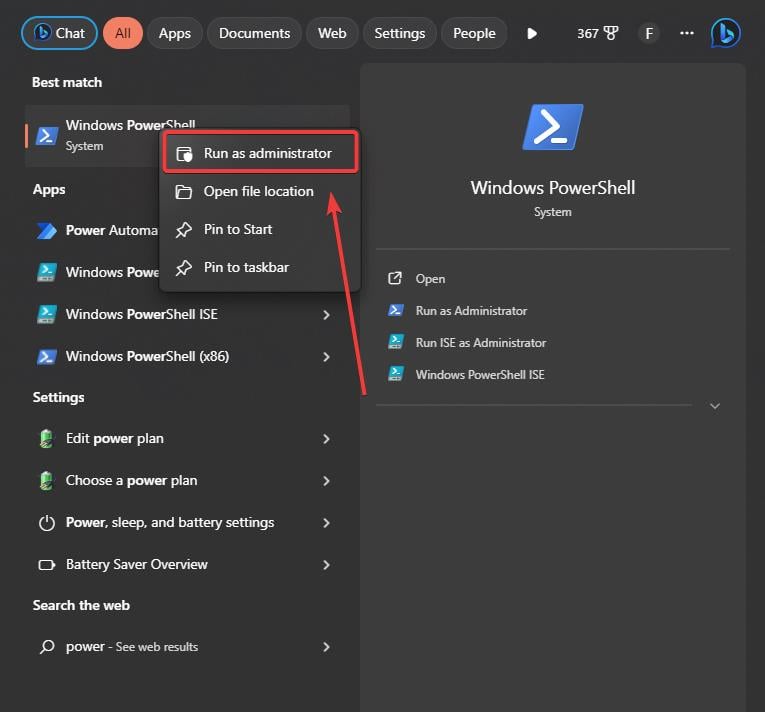
Task: Open the Bing logo in top-right corner
Action: (725, 33)
